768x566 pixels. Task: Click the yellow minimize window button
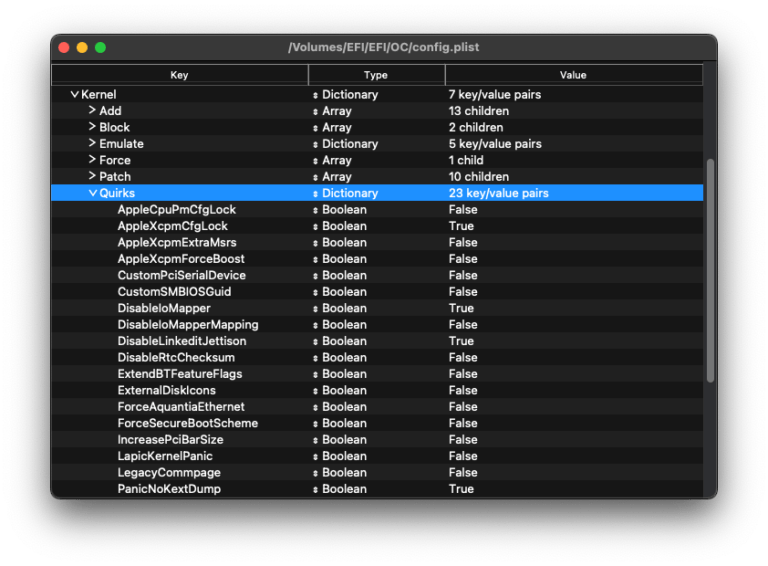coord(82,47)
